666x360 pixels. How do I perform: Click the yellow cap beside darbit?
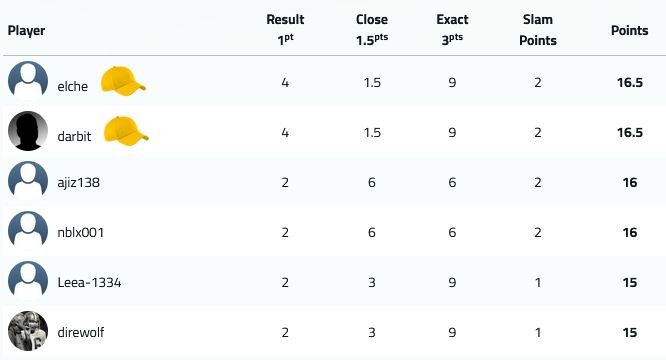126,131
